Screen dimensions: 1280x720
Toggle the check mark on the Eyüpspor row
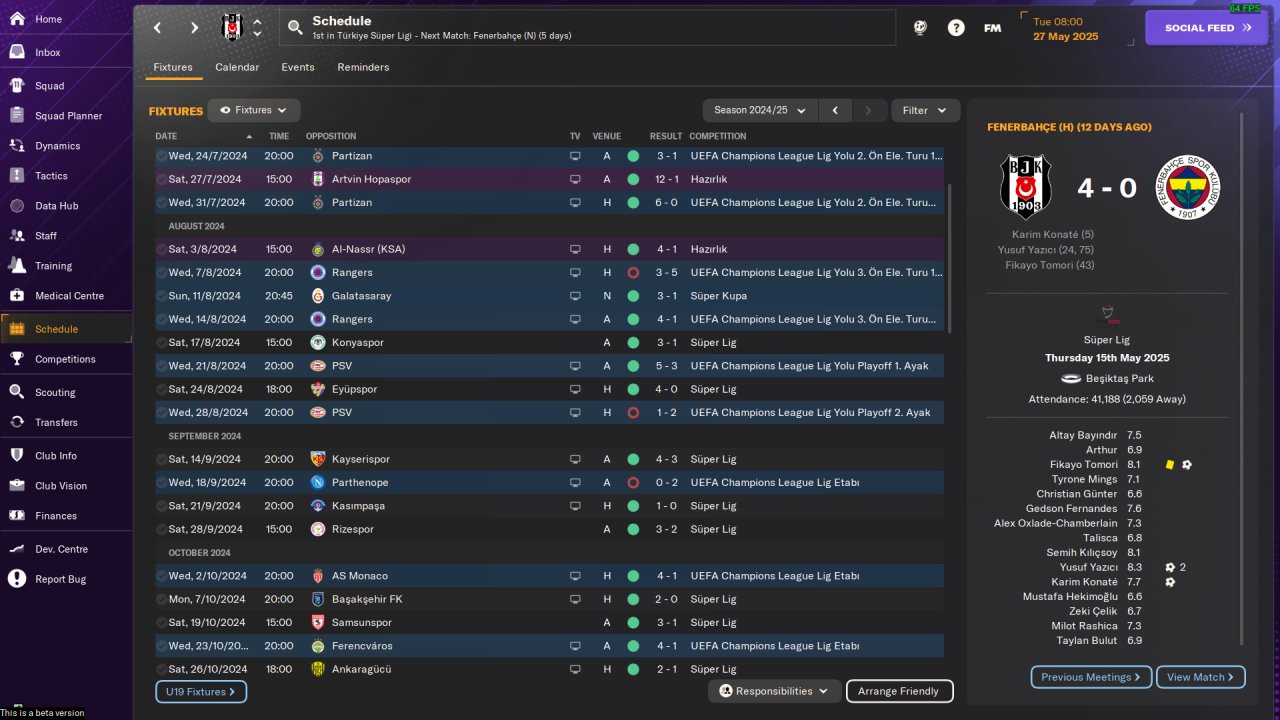161,389
